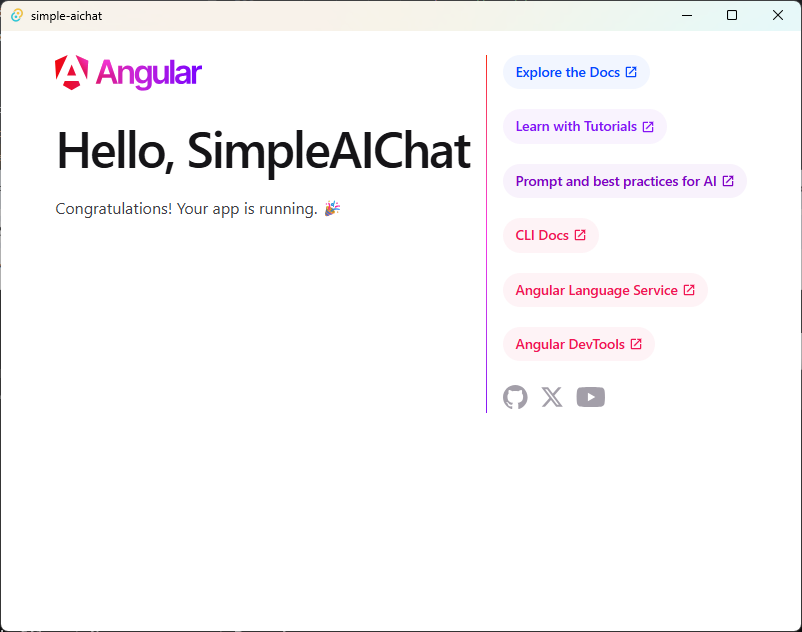Maximize the simple-aichat window
Screen dimensions: 802x632
coord(732,16)
